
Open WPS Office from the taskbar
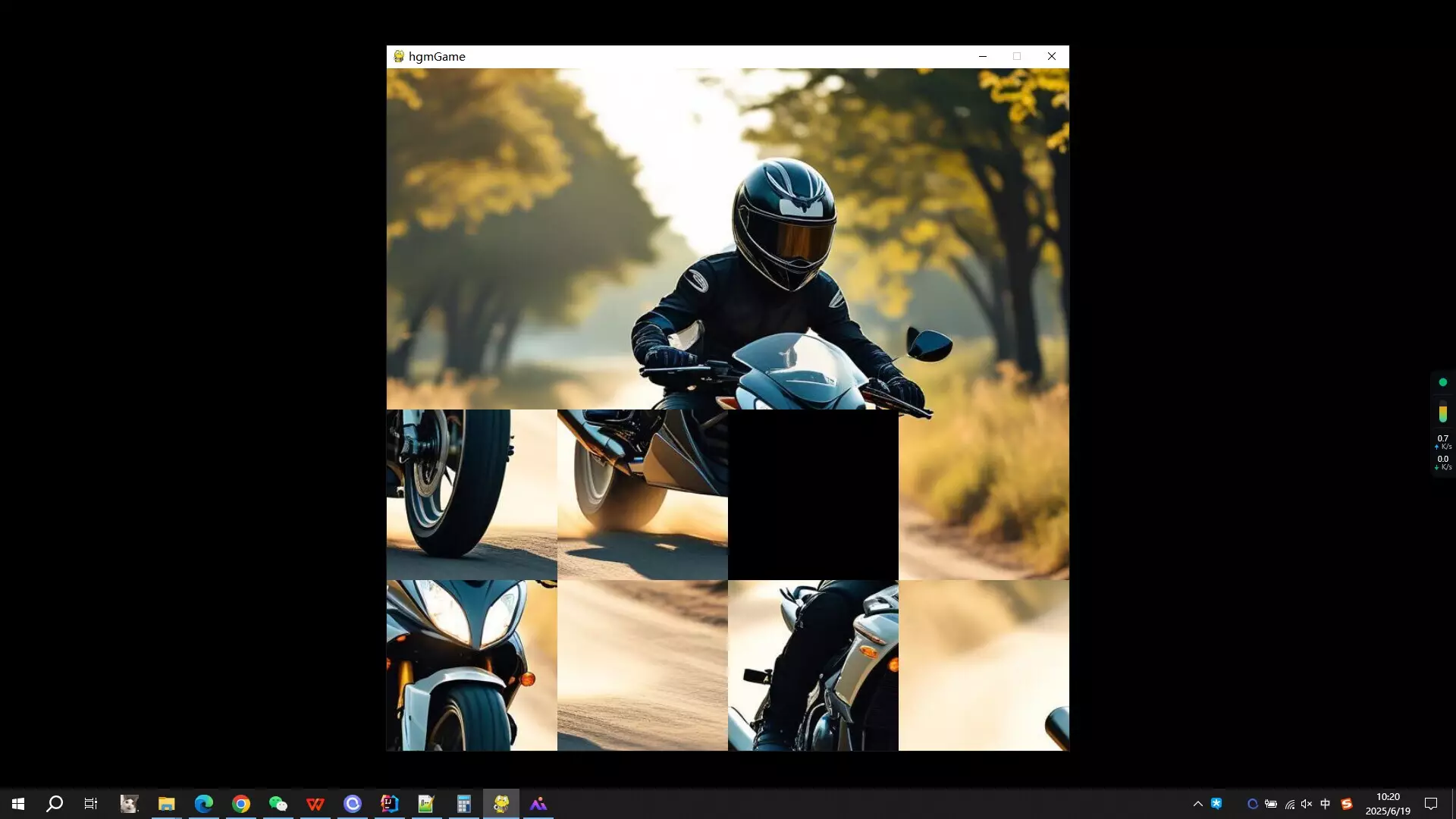coord(315,804)
